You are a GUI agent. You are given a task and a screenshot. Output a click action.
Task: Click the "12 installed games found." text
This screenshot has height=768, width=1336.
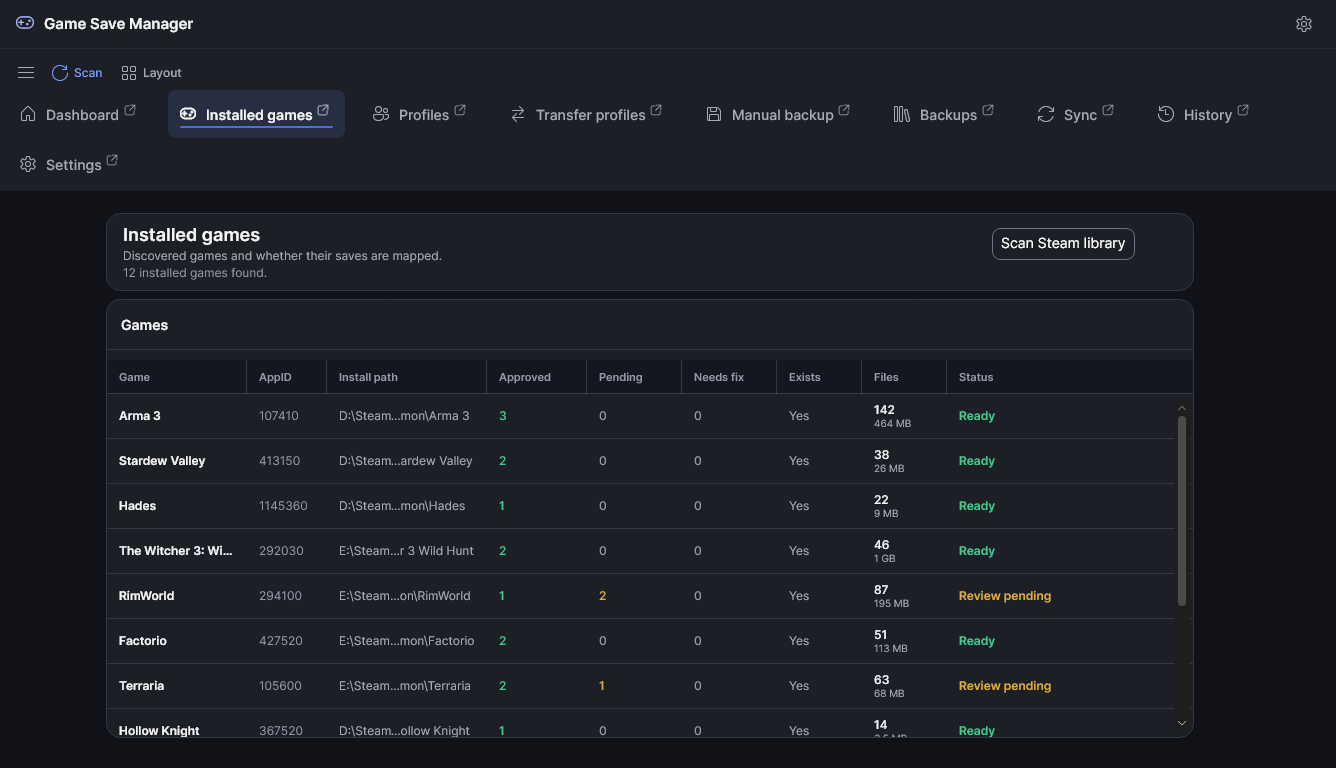click(x=195, y=273)
